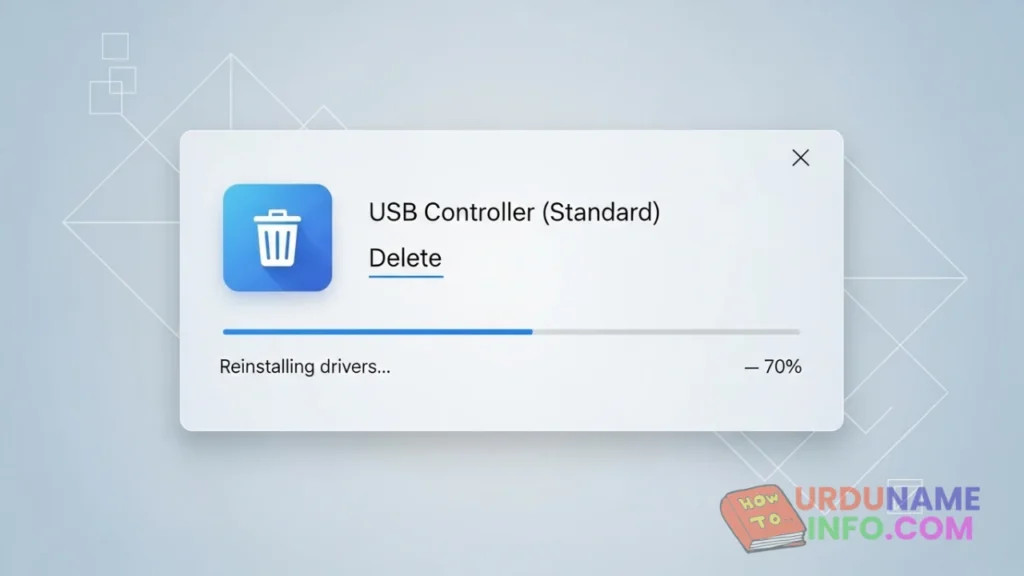This screenshot has height=576, width=1024.
Task: Click the orange URDU watermark text
Action: point(839,500)
